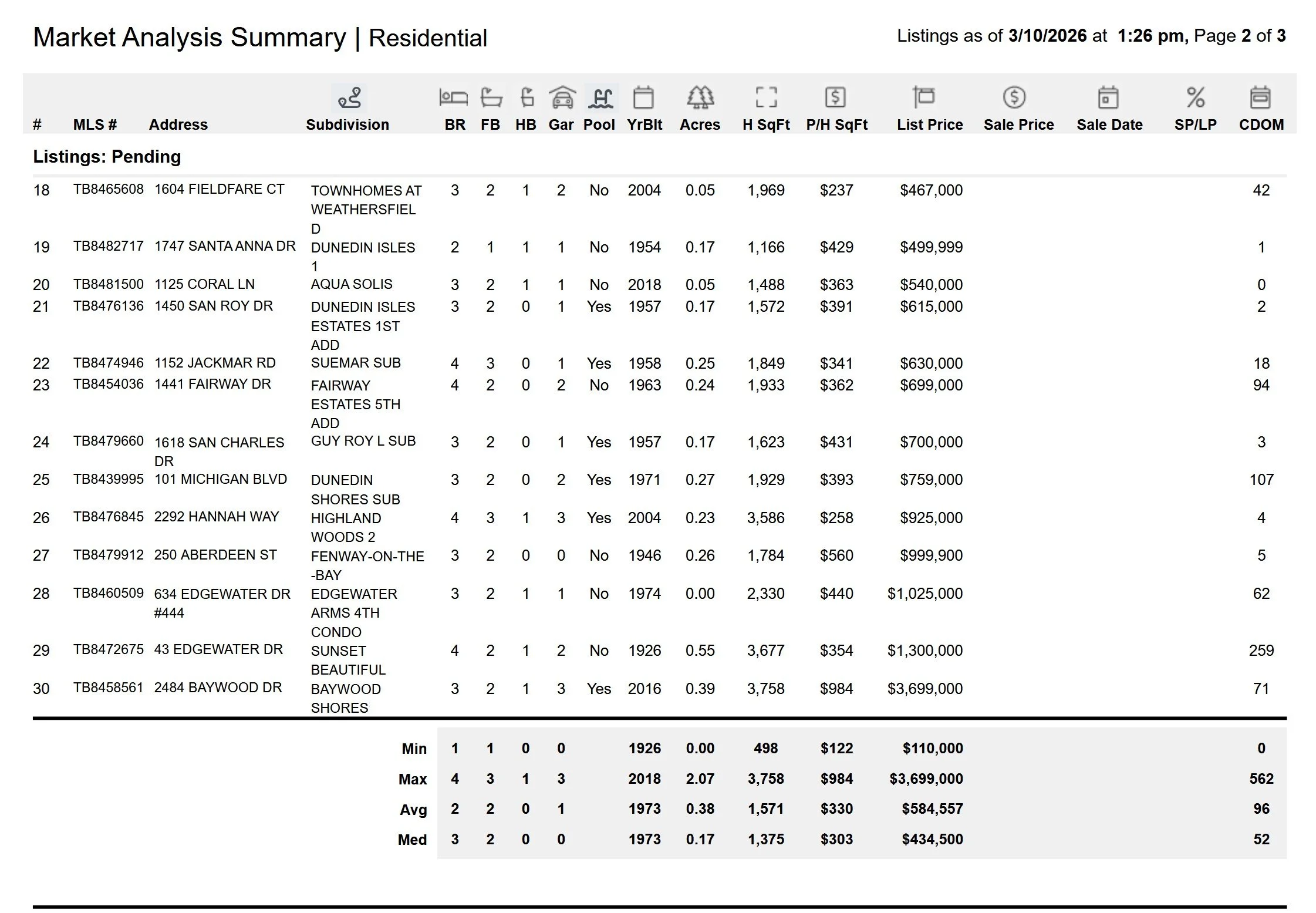Click the Subdivision map pin icon
The width and height of the screenshot is (1316, 913).
[349, 97]
